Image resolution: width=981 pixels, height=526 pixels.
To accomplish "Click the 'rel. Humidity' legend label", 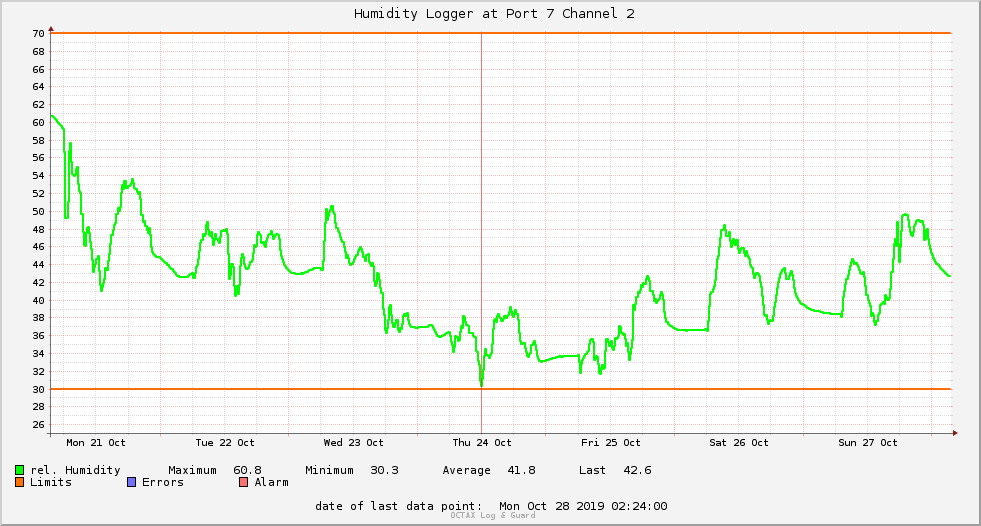I will 75,470.
